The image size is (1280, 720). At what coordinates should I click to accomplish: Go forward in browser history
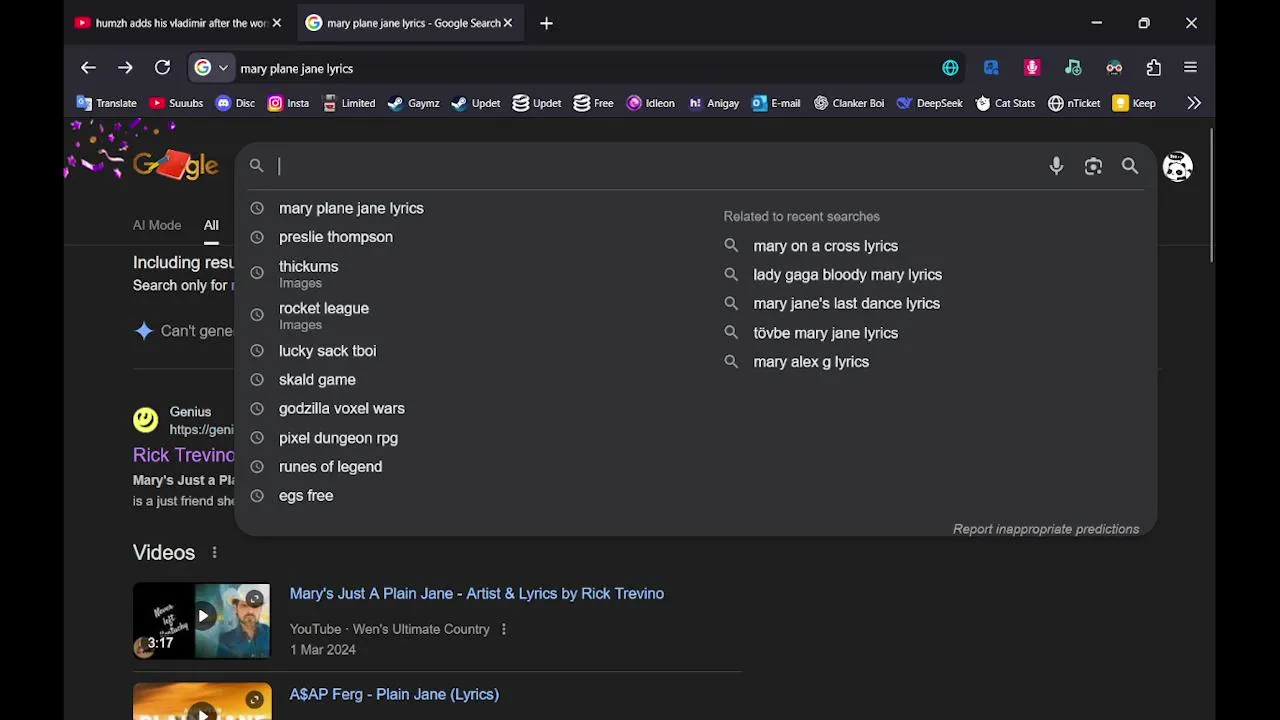pos(125,68)
